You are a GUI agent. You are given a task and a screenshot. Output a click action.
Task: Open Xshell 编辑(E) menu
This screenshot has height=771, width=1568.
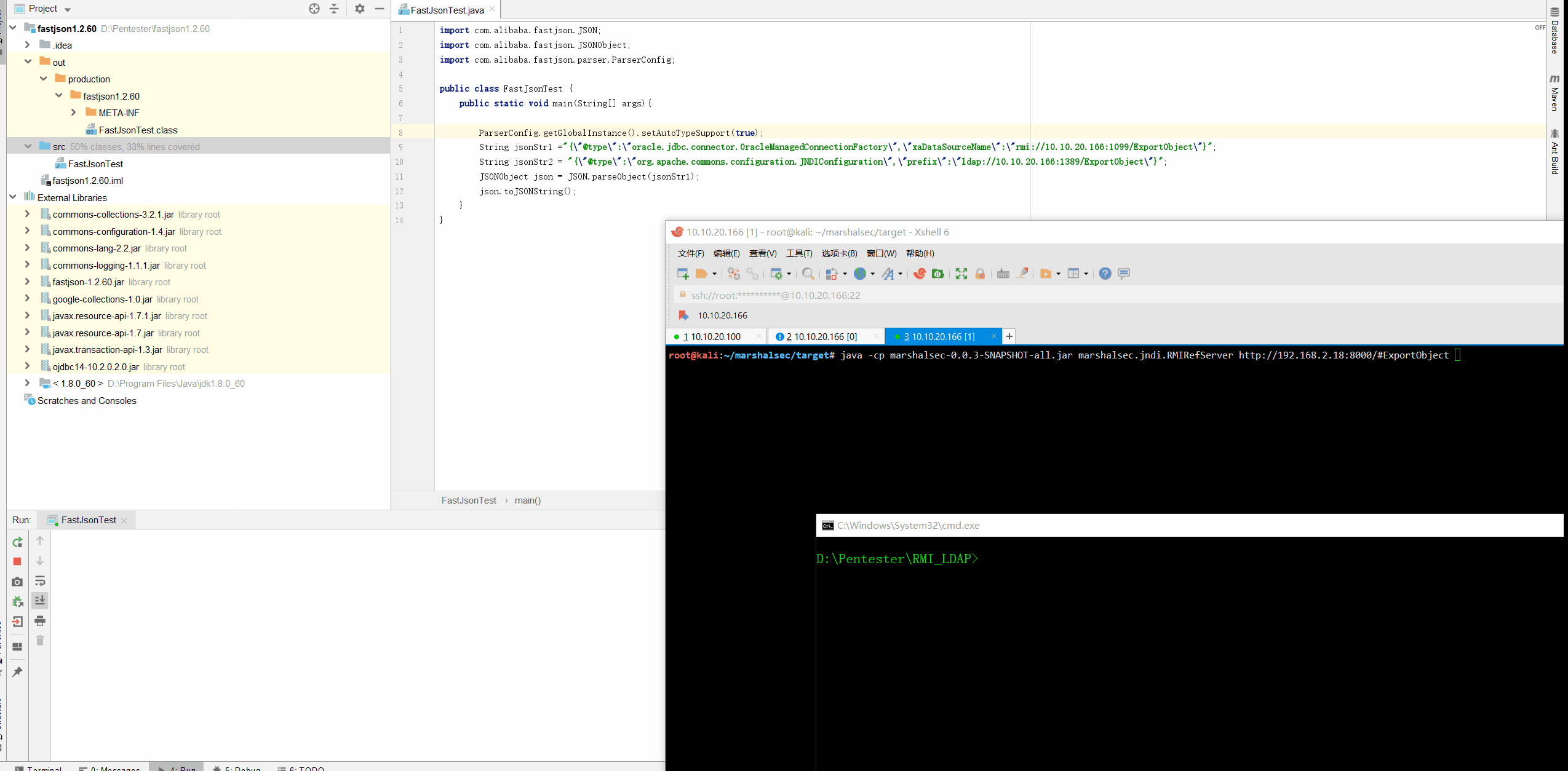pyautogui.click(x=726, y=253)
